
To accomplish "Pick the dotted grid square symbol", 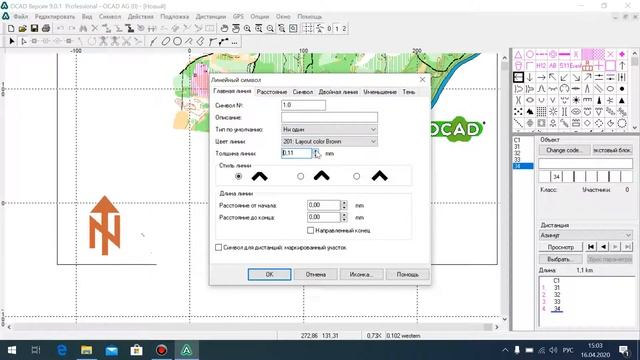I will tap(541, 111).
